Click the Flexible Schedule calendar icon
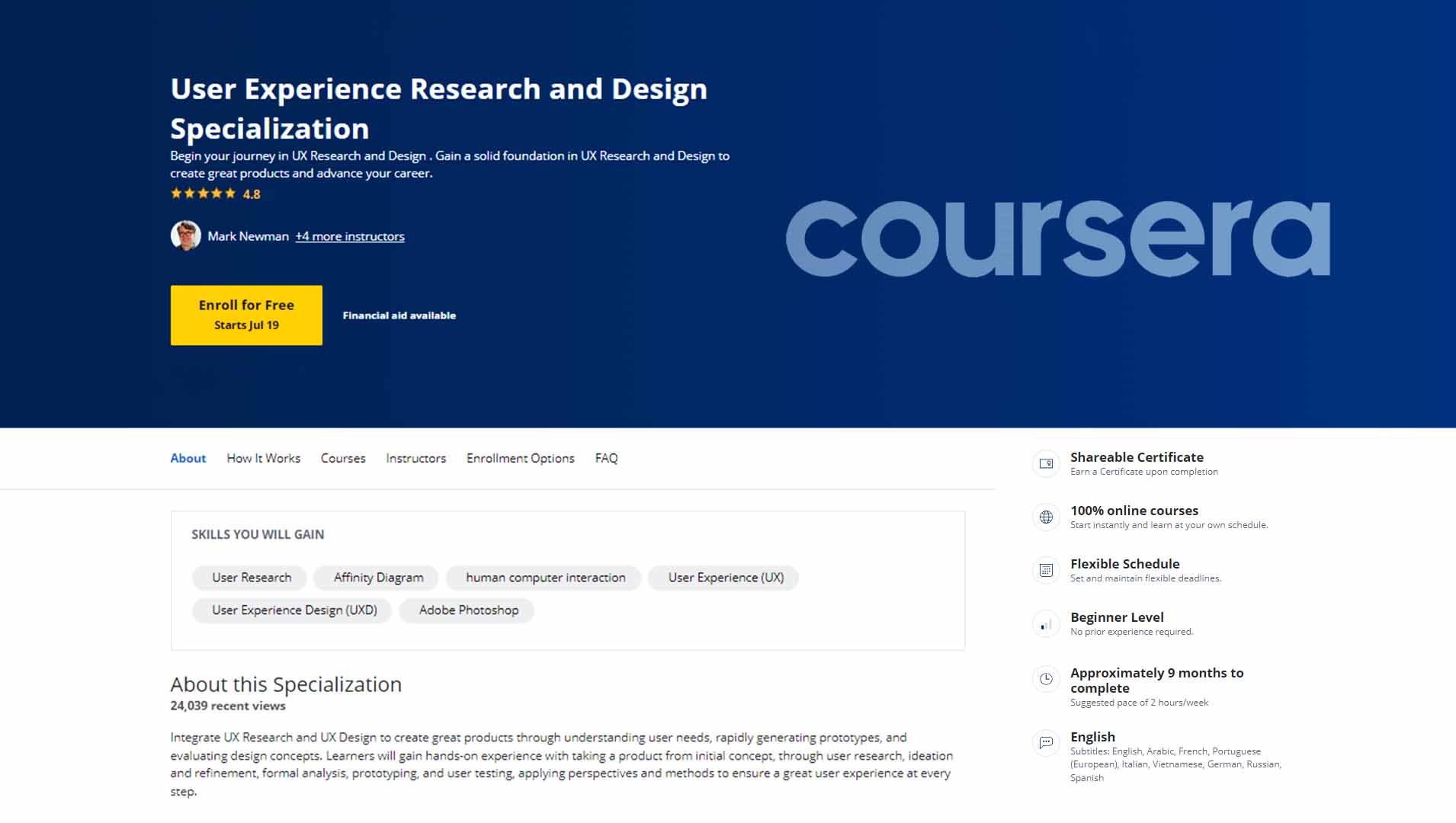 tap(1045, 570)
